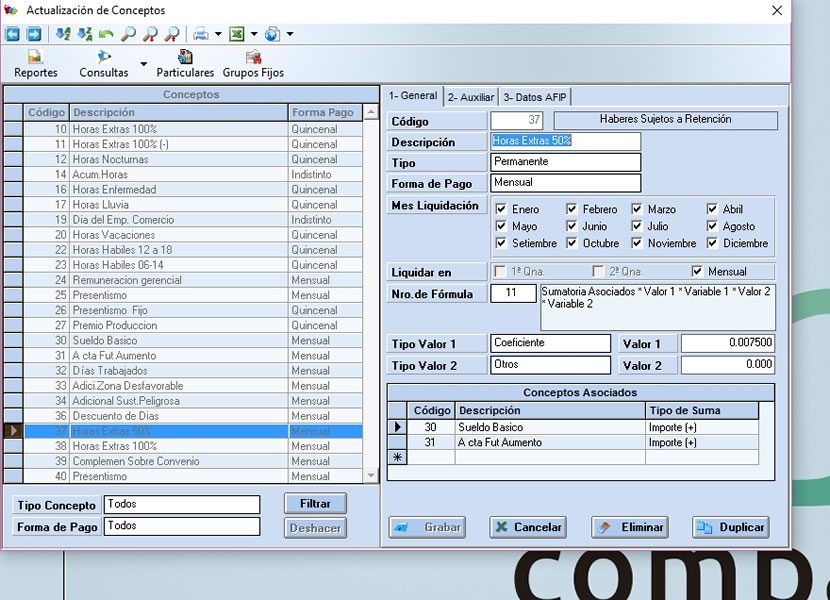This screenshot has width=830, height=600.
Task: Uncheck the Febrero month checkbox
Action: click(572, 209)
